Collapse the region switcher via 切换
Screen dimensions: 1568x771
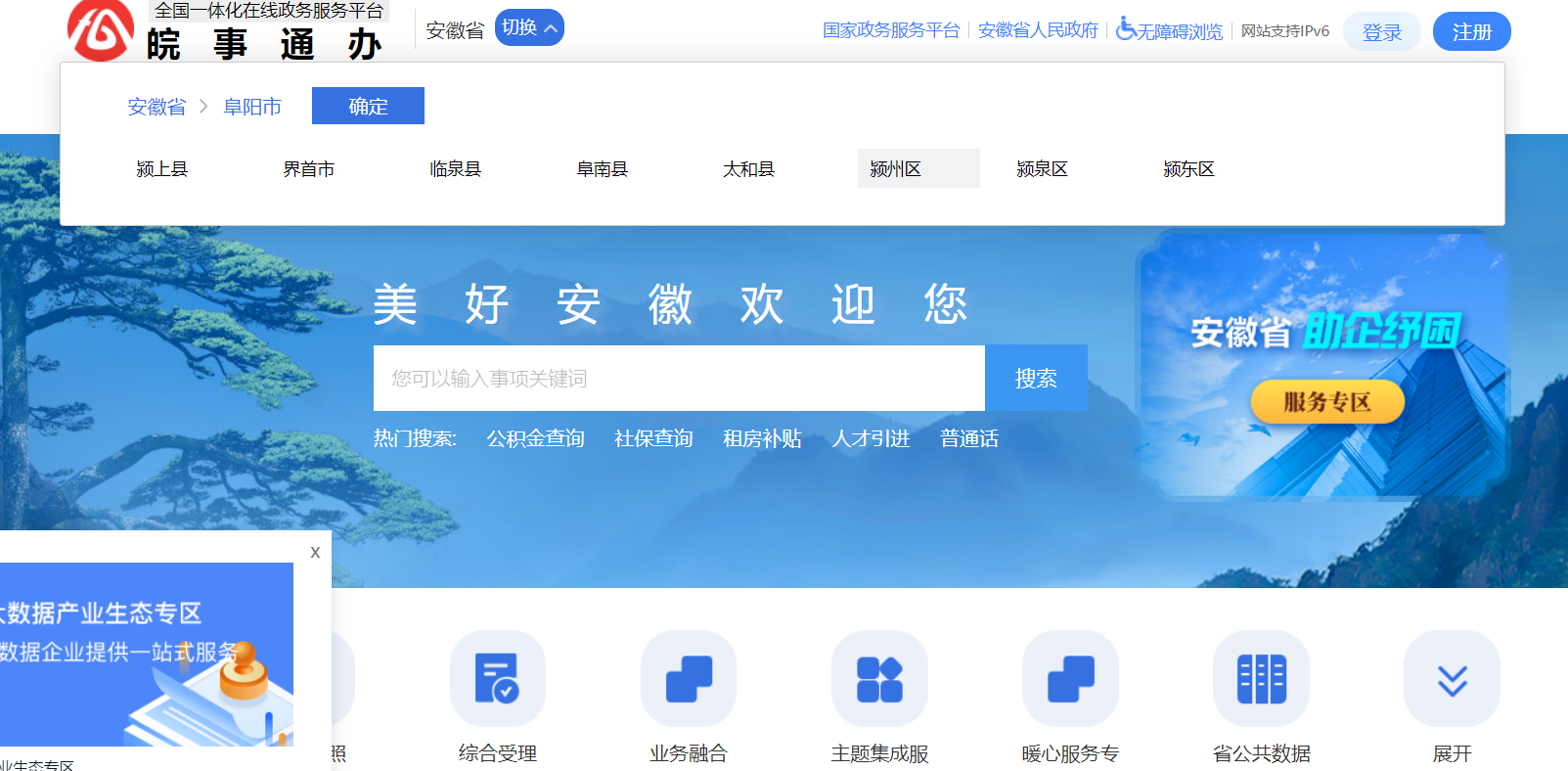pyautogui.click(x=529, y=27)
